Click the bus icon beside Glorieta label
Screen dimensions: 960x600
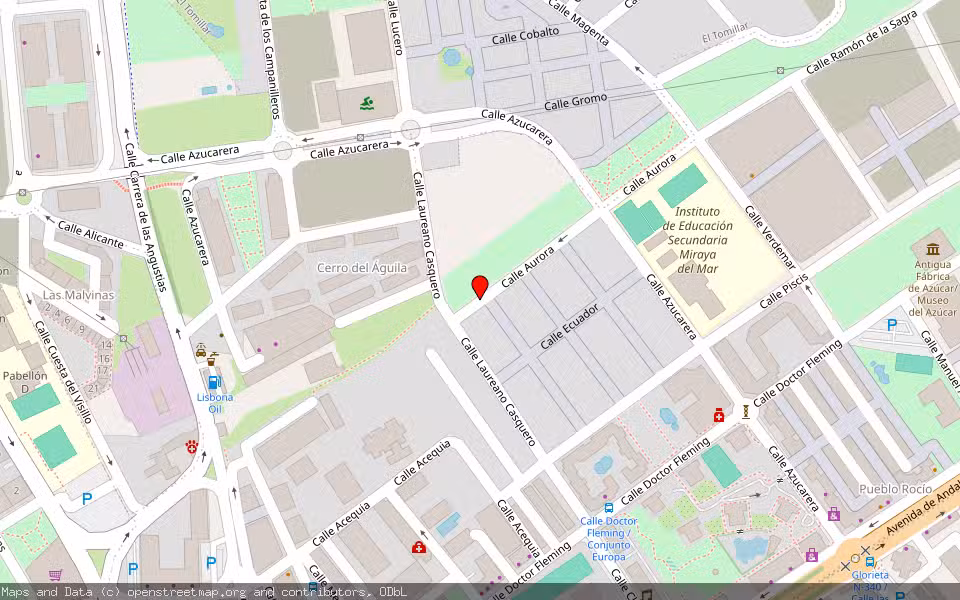869,562
